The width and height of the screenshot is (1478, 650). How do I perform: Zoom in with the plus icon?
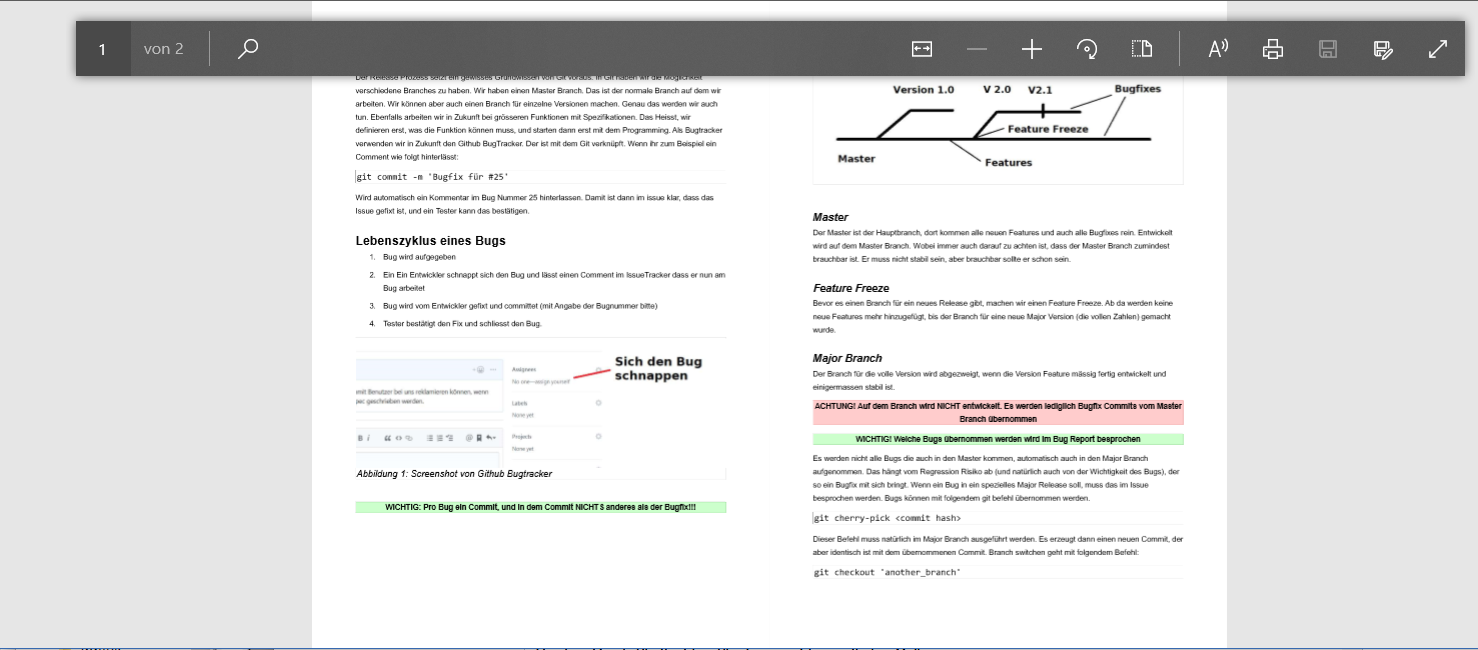point(1032,49)
